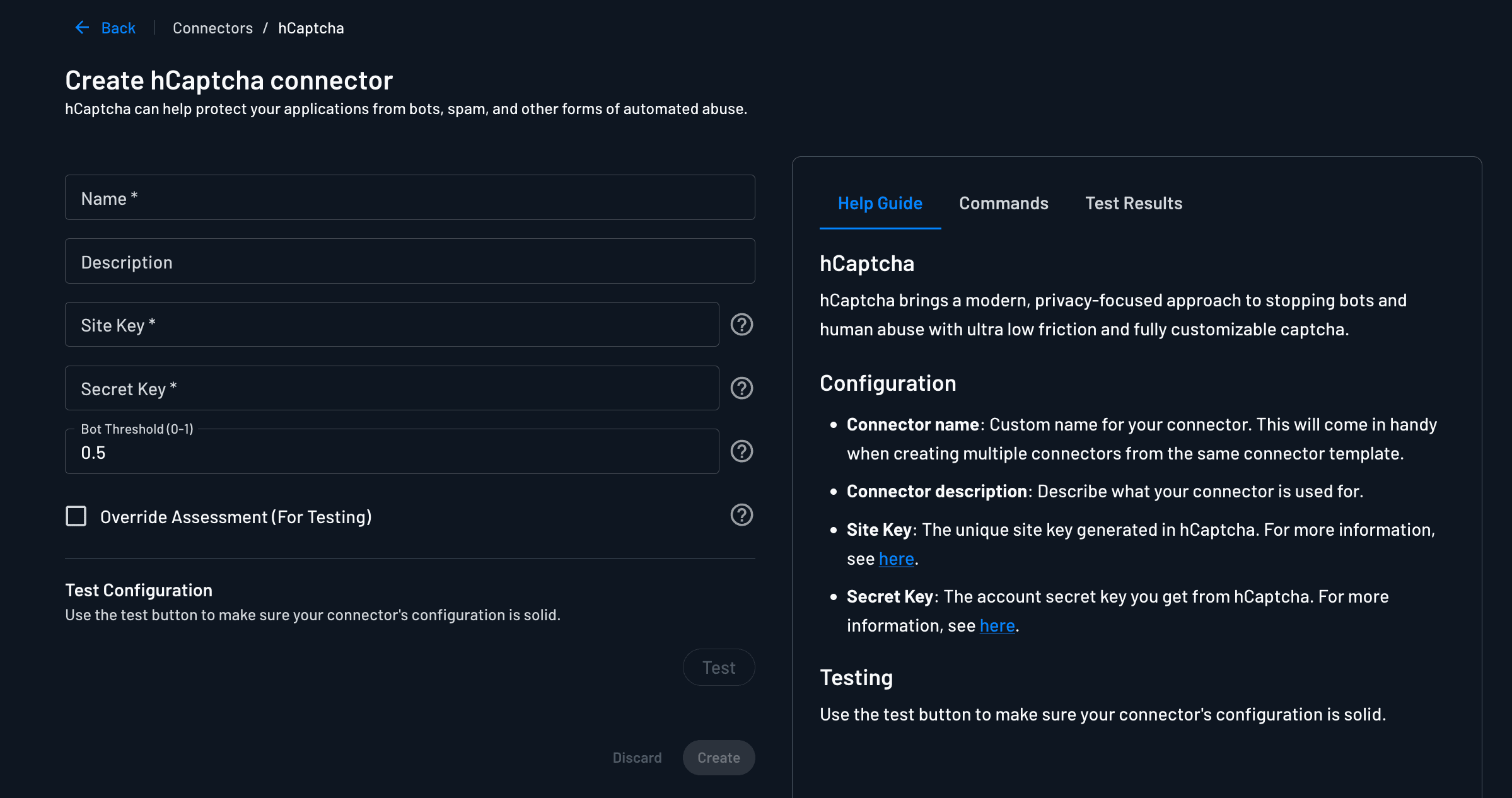1512x798 pixels.
Task: Open the Secret Key help tooltip icon
Action: [x=741, y=388]
